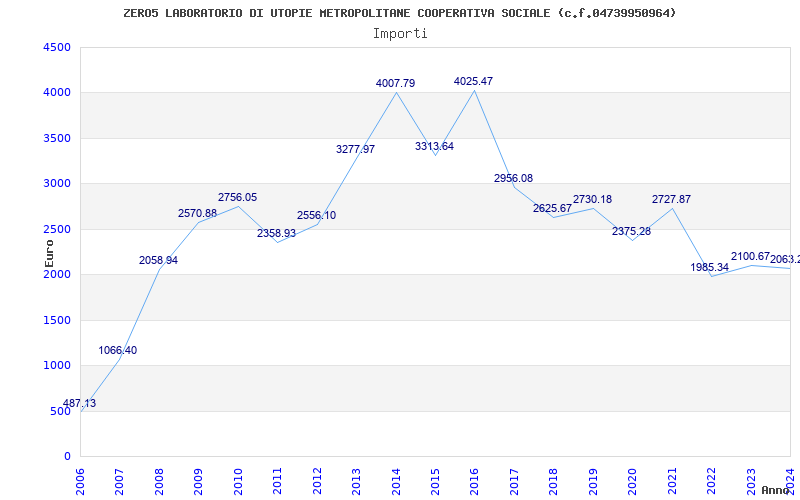Click the data label 2727.87
This screenshot has height=500, width=800.
tap(671, 199)
